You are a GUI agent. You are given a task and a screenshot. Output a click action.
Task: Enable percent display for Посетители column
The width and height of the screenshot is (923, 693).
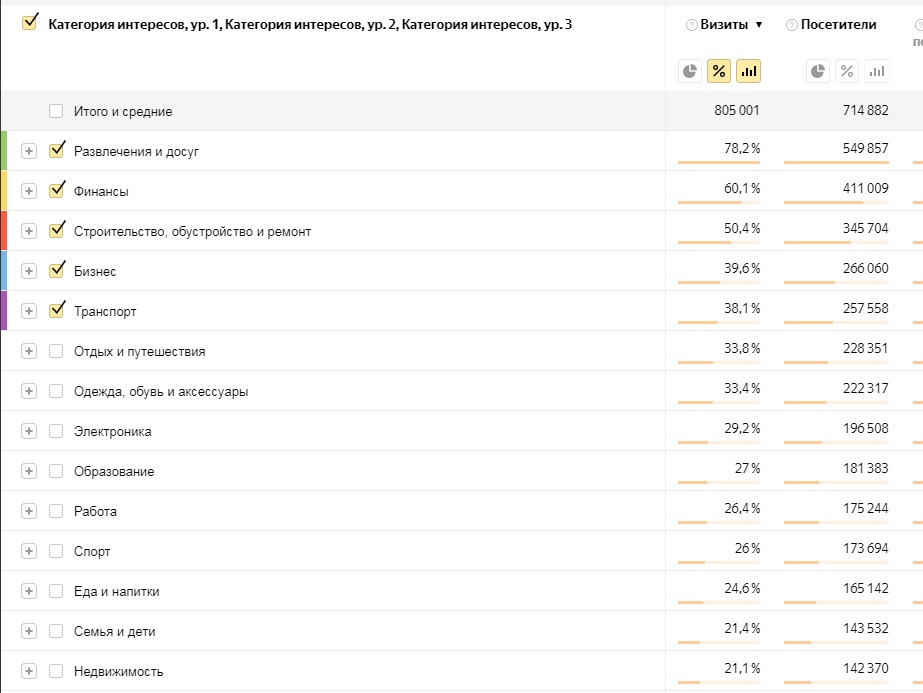point(847,71)
